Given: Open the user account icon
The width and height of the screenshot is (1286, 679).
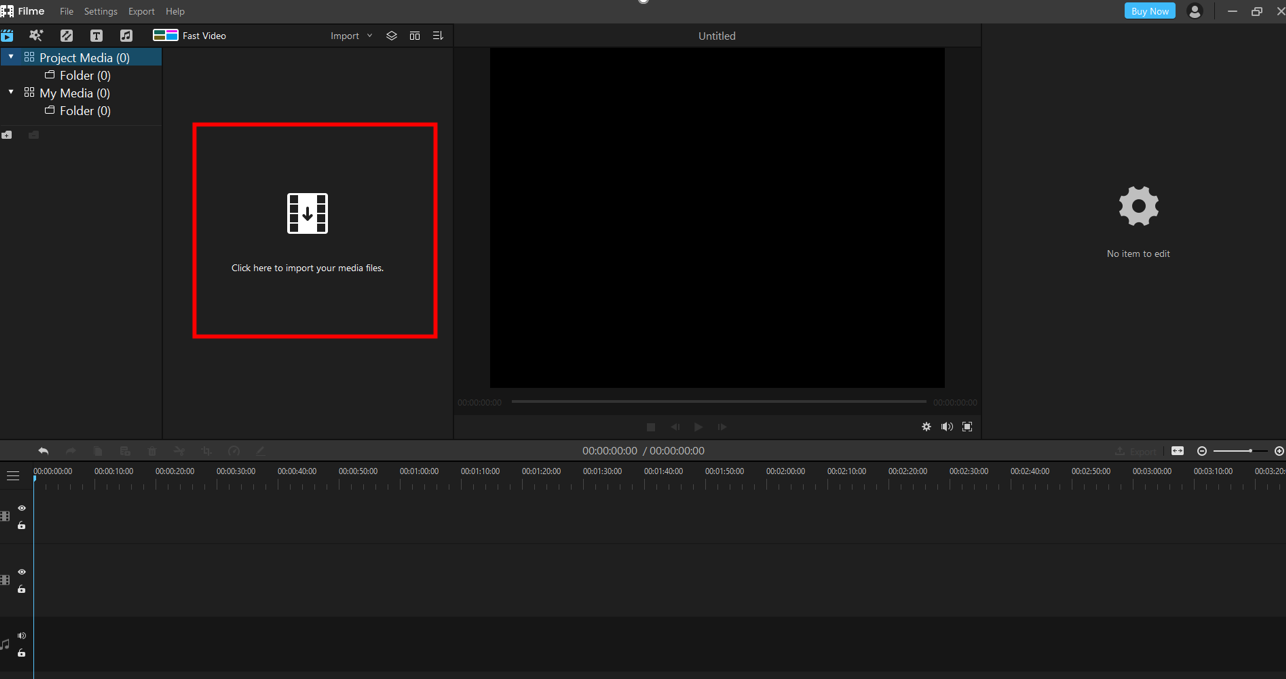Looking at the screenshot, I should tap(1194, 11).
